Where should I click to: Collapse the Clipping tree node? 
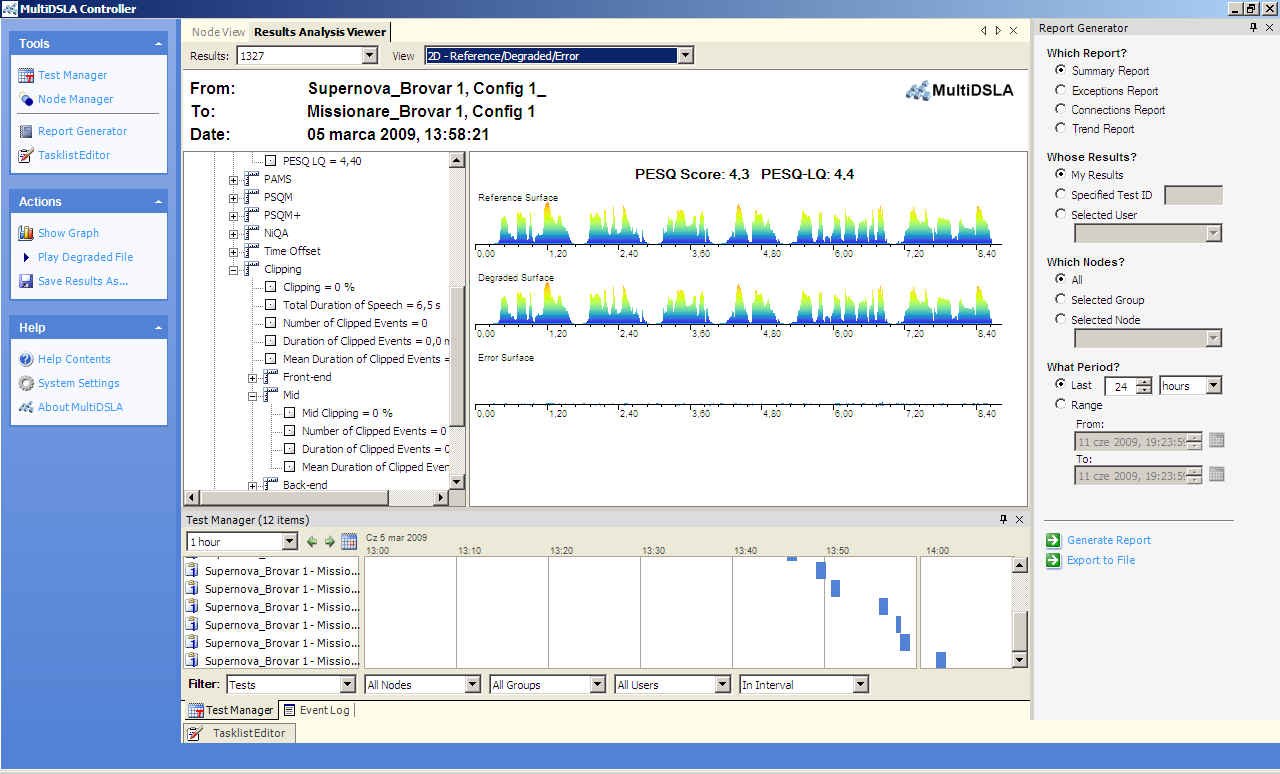(234, 270)
